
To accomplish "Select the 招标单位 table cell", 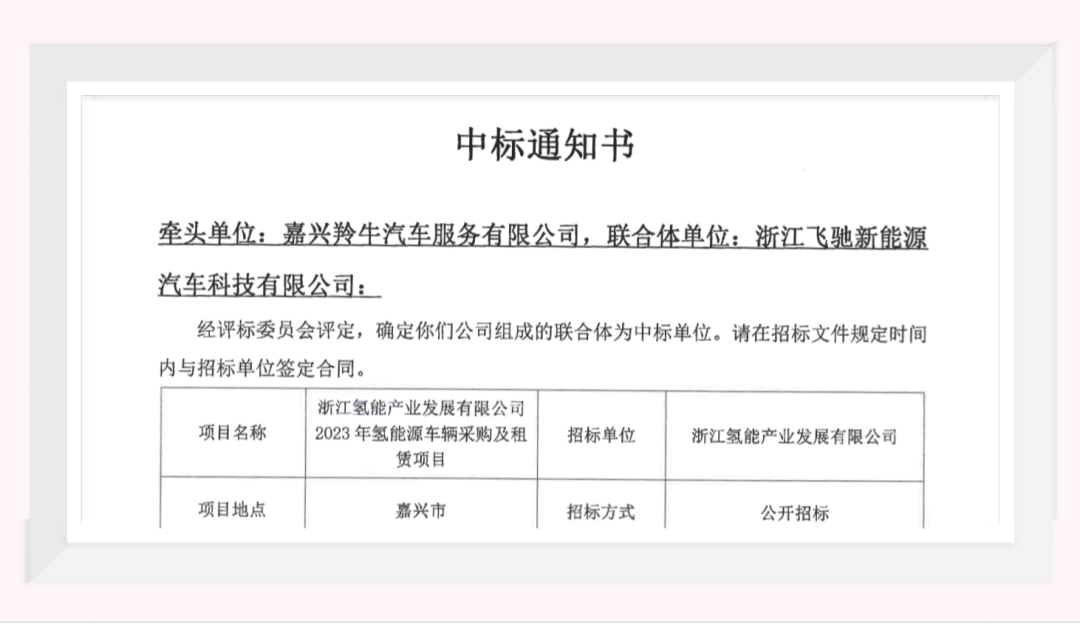I will [601, 435].
